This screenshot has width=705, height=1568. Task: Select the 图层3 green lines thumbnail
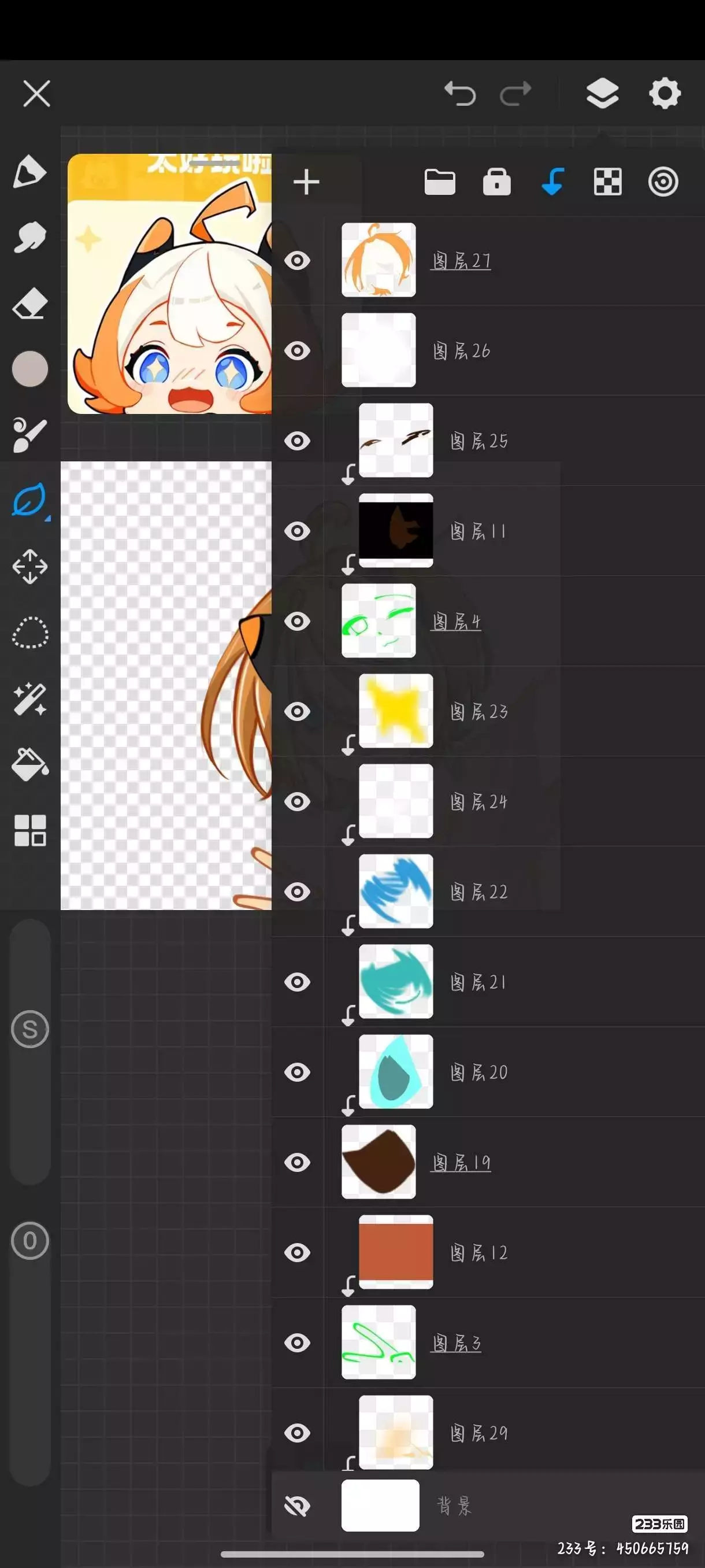pyautogui.click(x=379, y=1341)
